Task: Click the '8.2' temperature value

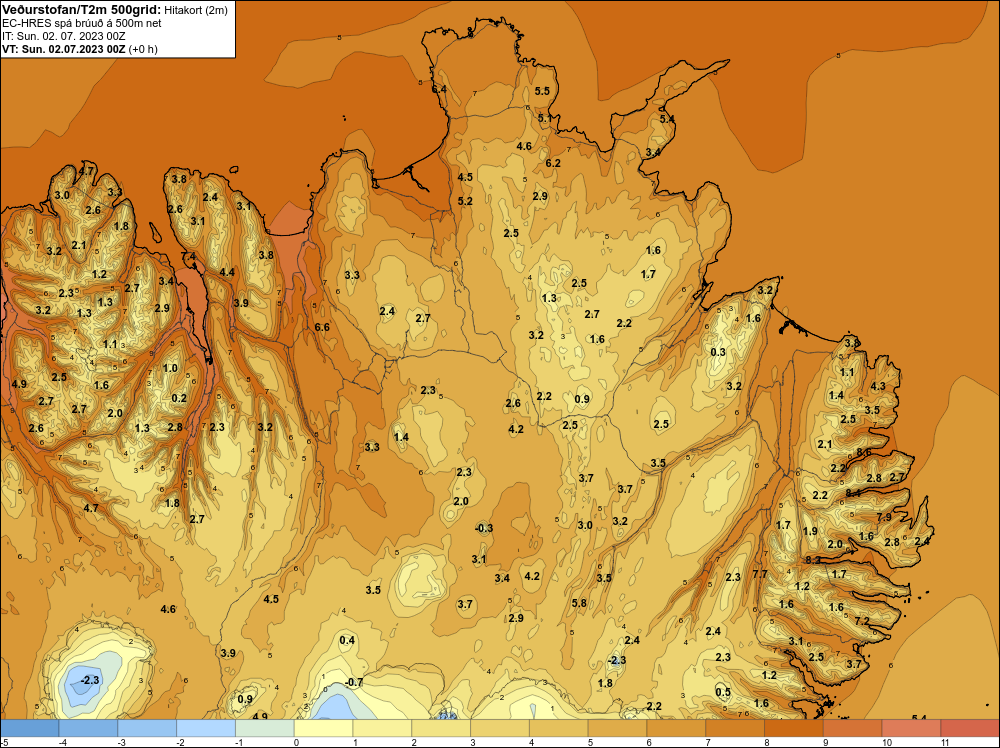Action: 813,560
